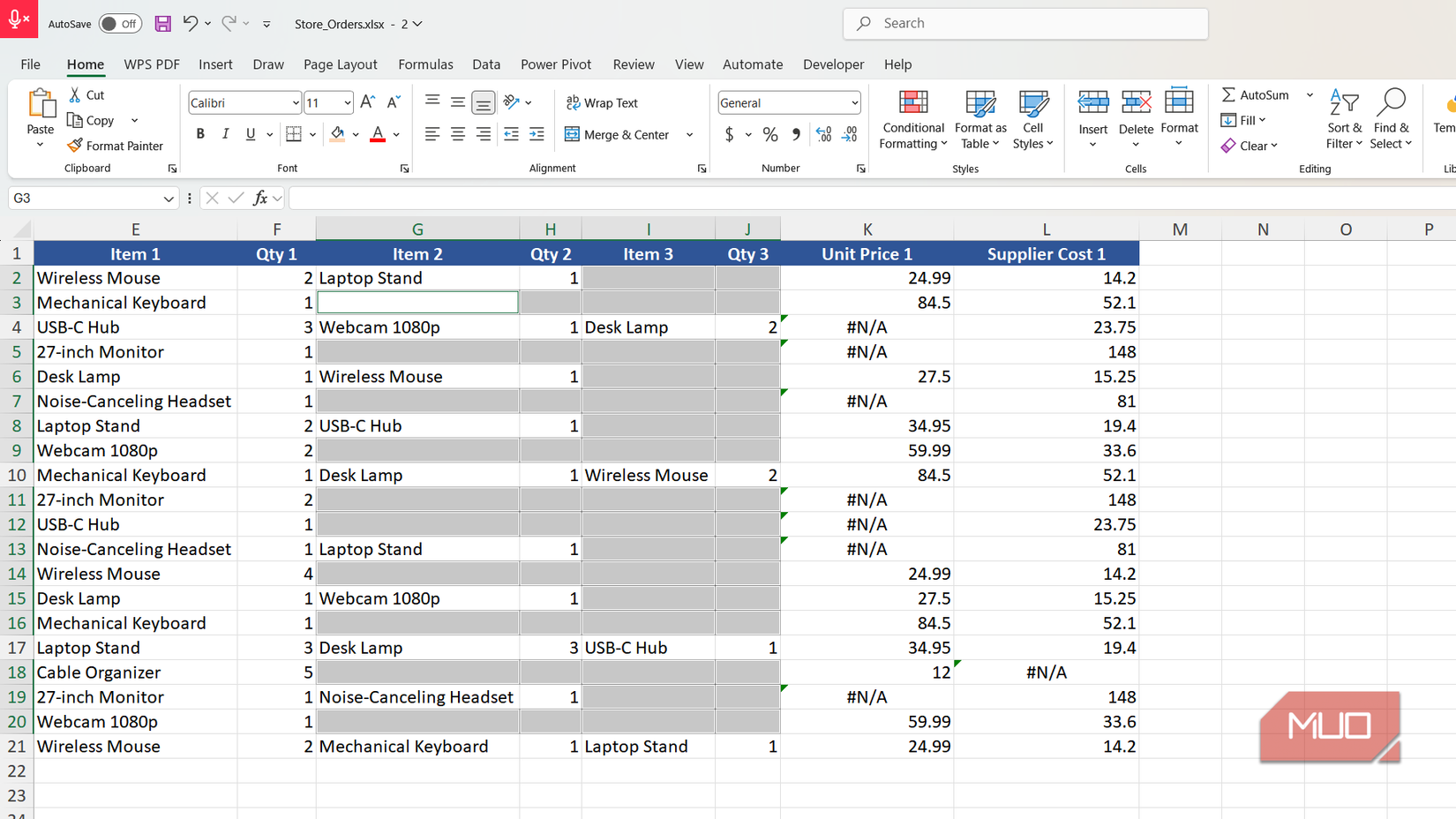The image size is (1456, 819).
Task: Open Conditional Formatting menu
Action: pos(912,119)
